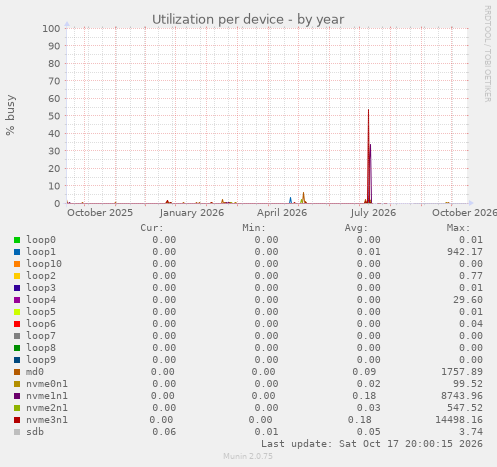
Task: Select the nvme2n1 legend label
Action: pyautogui.click(x=47, y=408)
